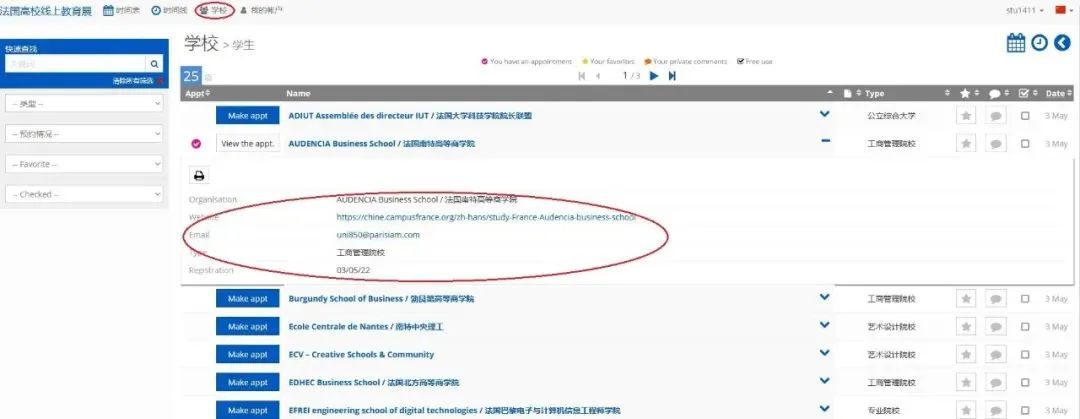1080x419 pixels.
Task: Make an appointment with ADIUT
Action: [x=248, y=116]
